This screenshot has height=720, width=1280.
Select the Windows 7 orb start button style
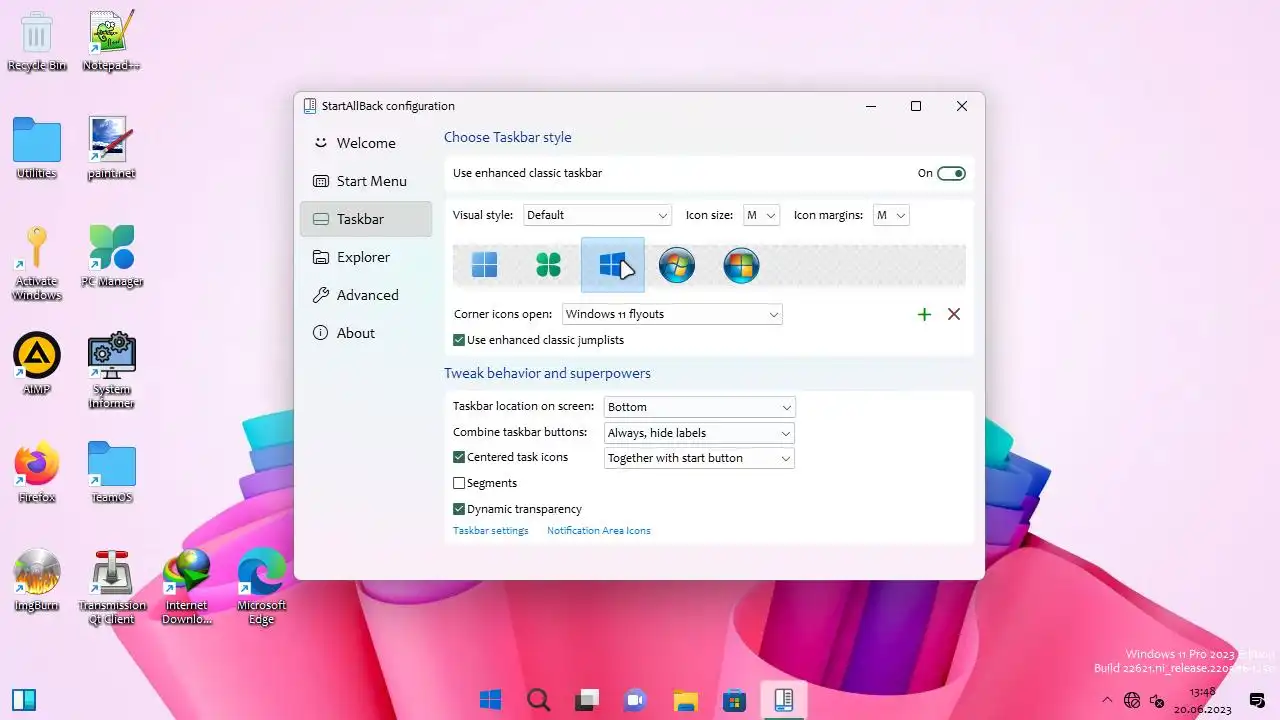(677, 265)
